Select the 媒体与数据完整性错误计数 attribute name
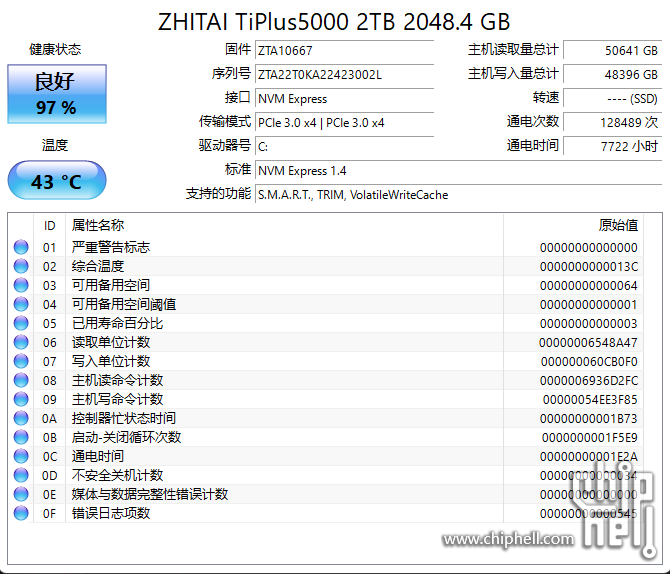Viewport: 670px width, 574px height. pyautogui.click(x=150, y=494)
